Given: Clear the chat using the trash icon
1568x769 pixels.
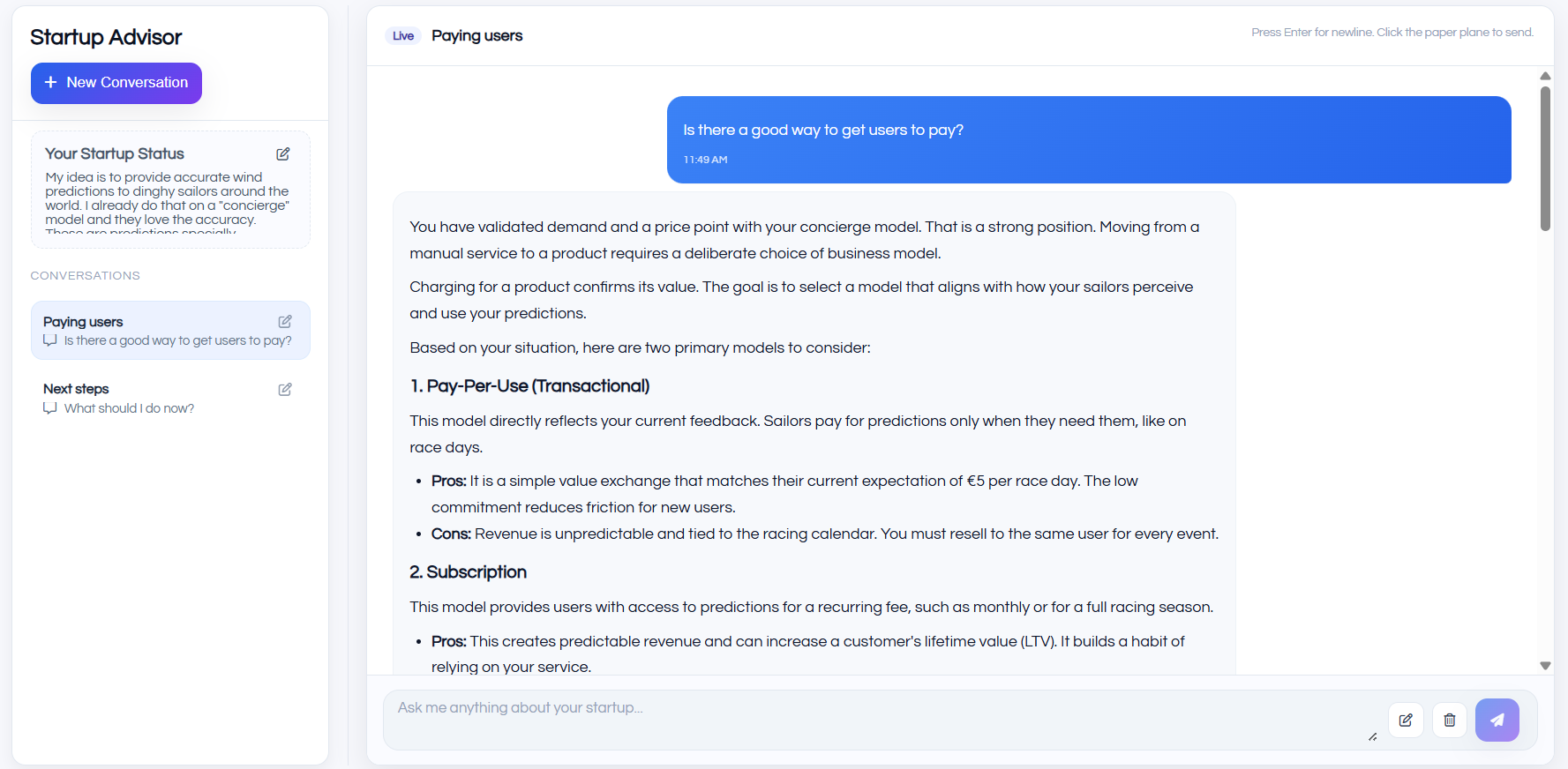Looking at the screenshot, I should [1449, 720].
